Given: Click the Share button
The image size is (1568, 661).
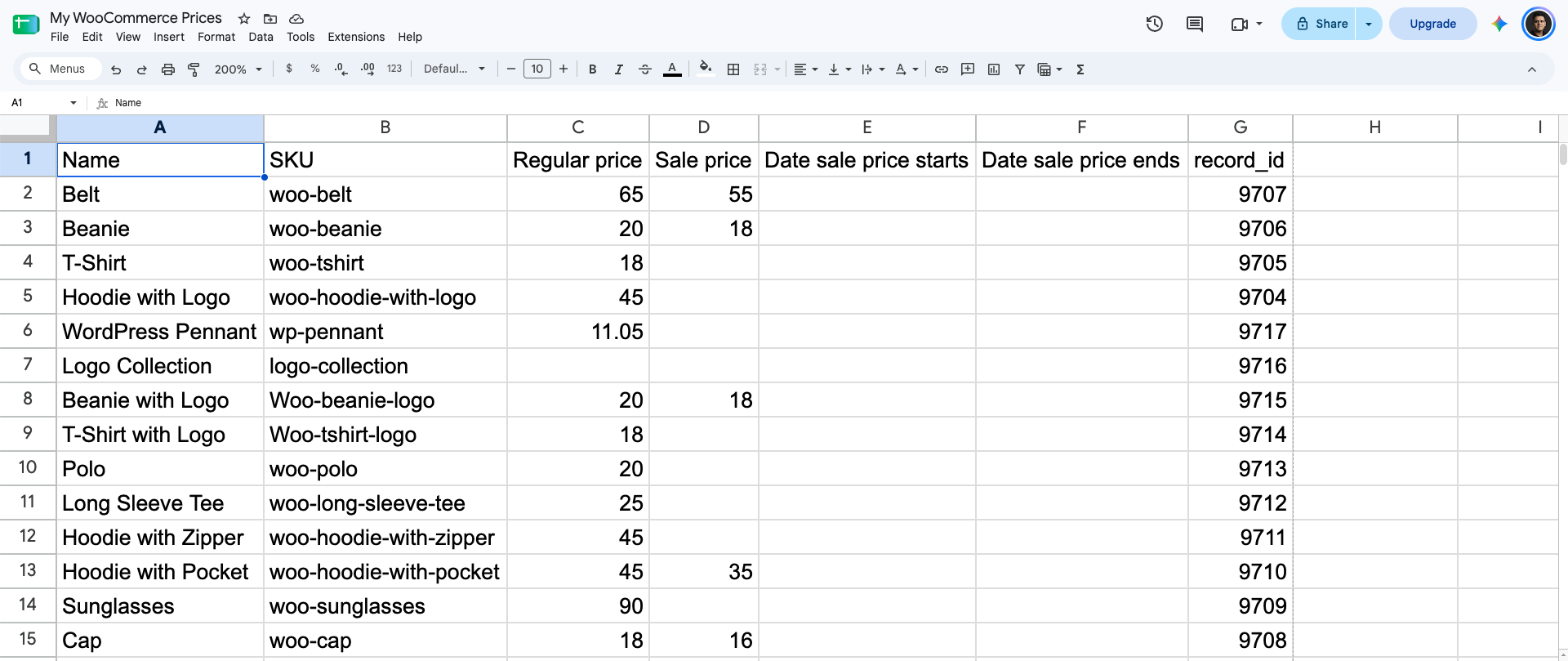Looking at the screenshot, I should (x=1319, y=24).
